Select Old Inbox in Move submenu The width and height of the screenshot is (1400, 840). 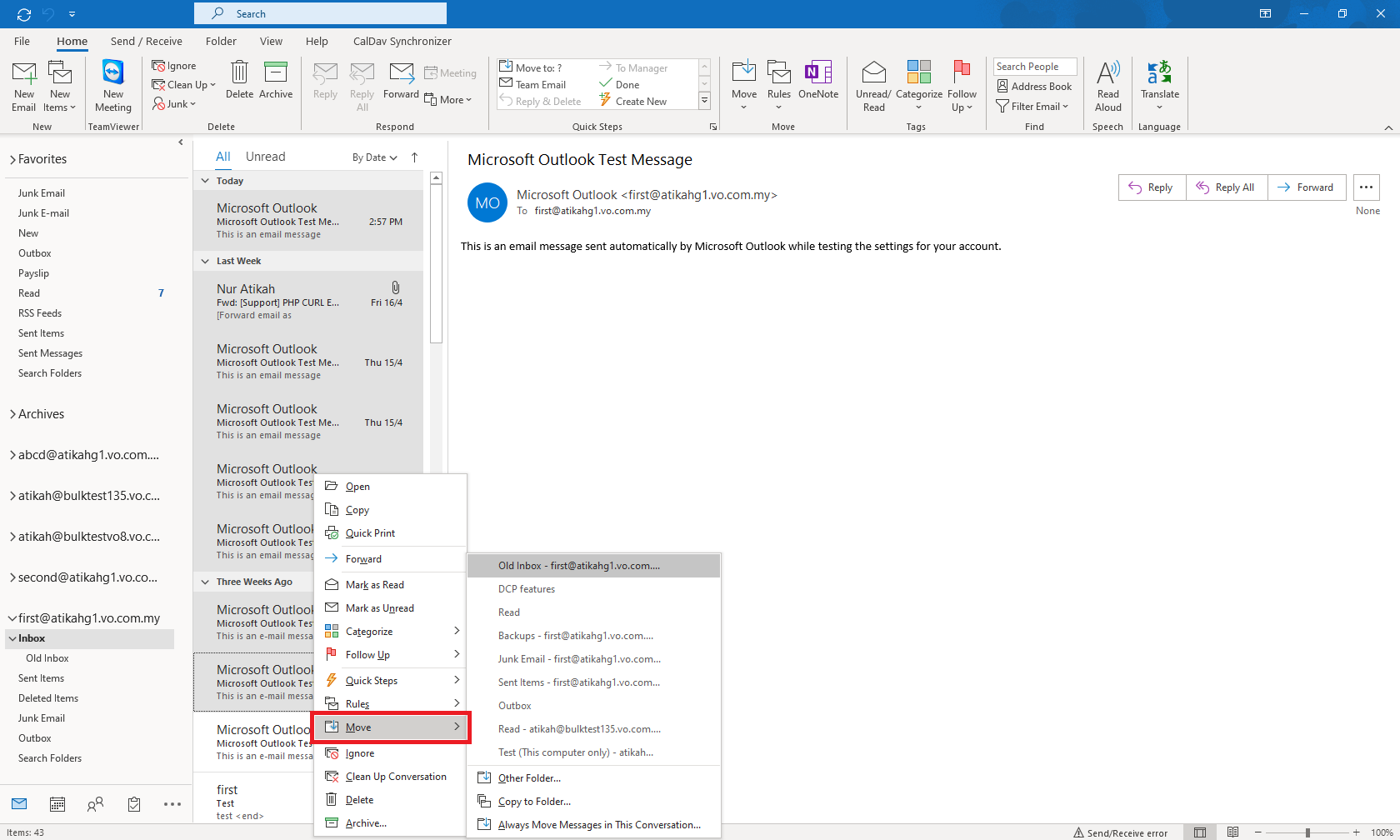coord(578,566)
